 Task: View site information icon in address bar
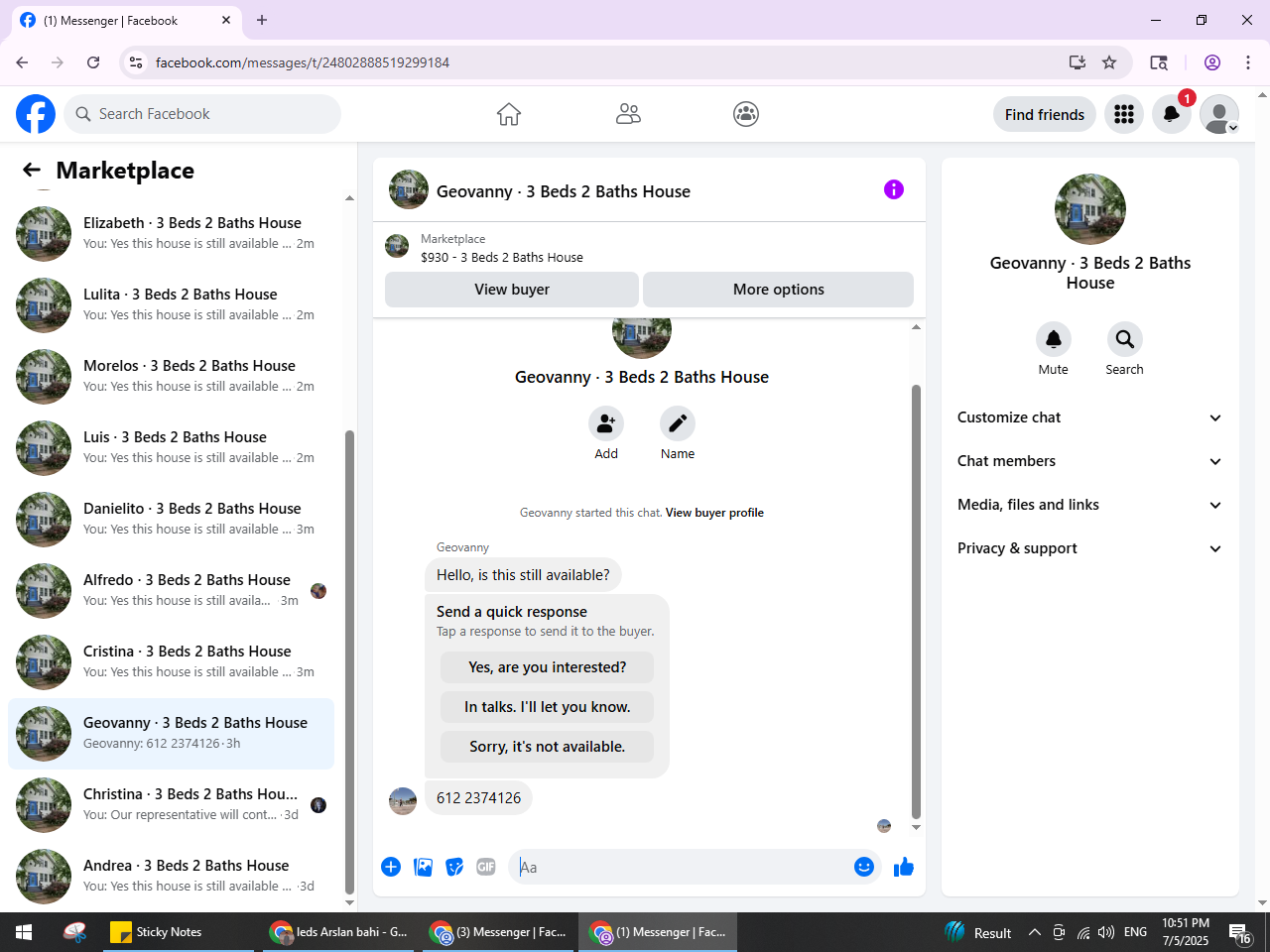coord(136,62)
